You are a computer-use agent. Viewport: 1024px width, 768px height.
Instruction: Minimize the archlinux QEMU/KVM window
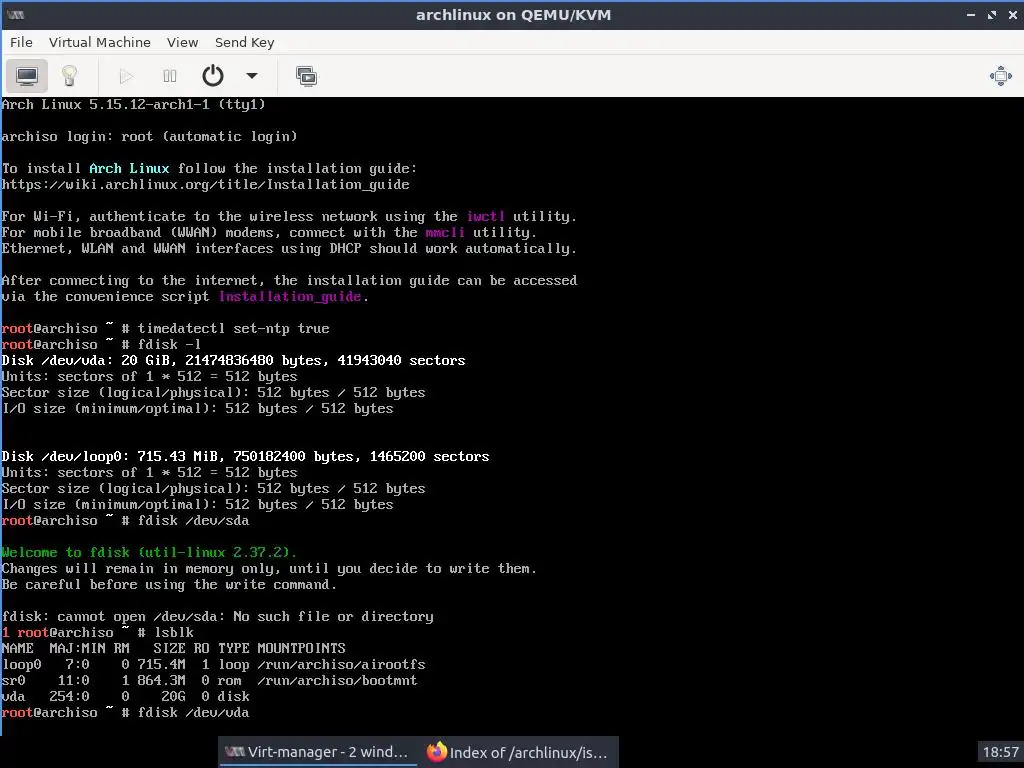971,15
